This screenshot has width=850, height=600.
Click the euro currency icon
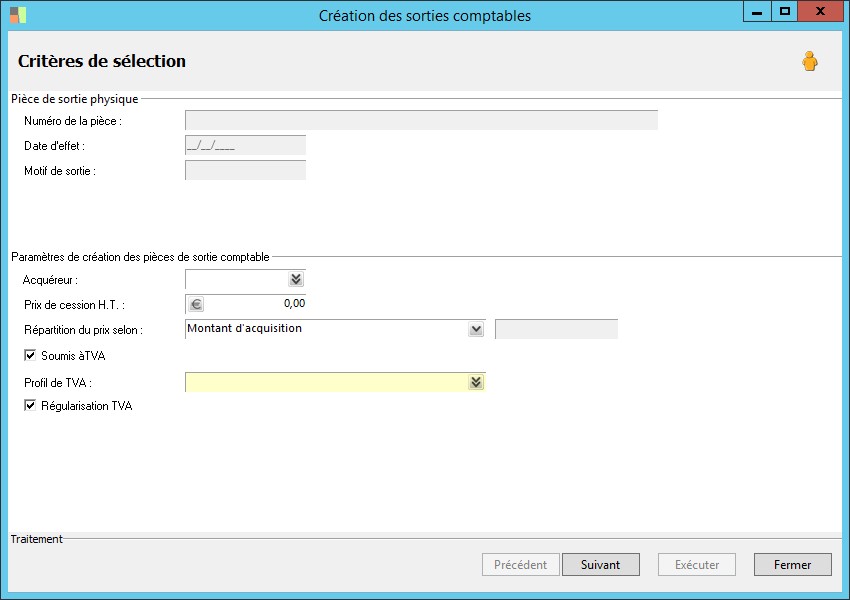click(196, 304)
